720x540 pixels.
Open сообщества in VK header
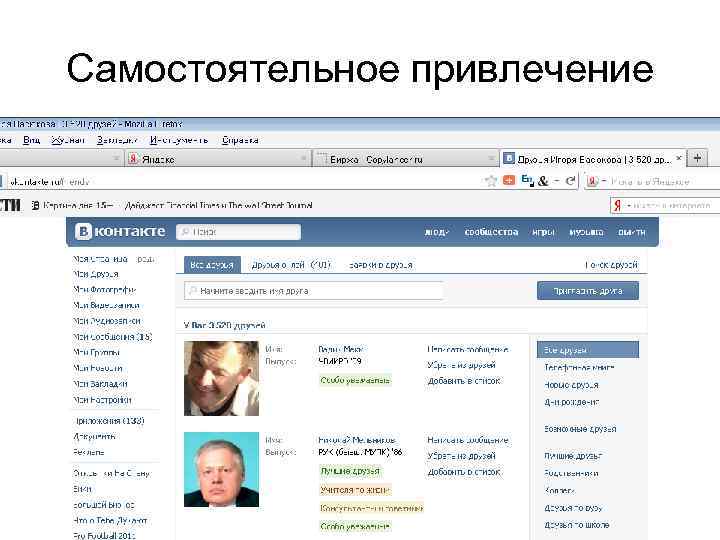(x=491, y=232)
